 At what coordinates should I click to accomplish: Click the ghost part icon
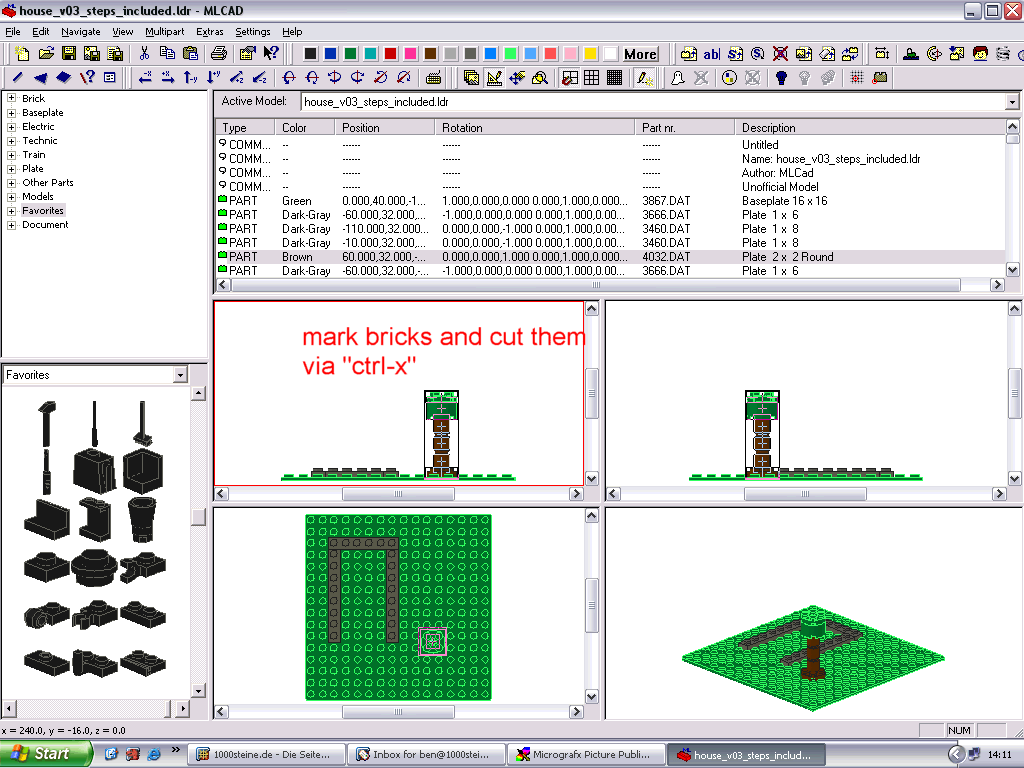[x=677, y=78]
